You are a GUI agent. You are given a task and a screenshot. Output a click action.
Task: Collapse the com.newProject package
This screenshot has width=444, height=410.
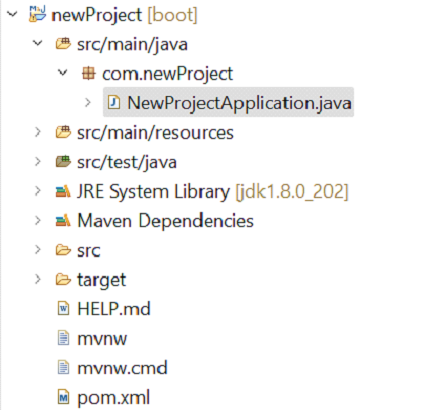click(63, 73)
